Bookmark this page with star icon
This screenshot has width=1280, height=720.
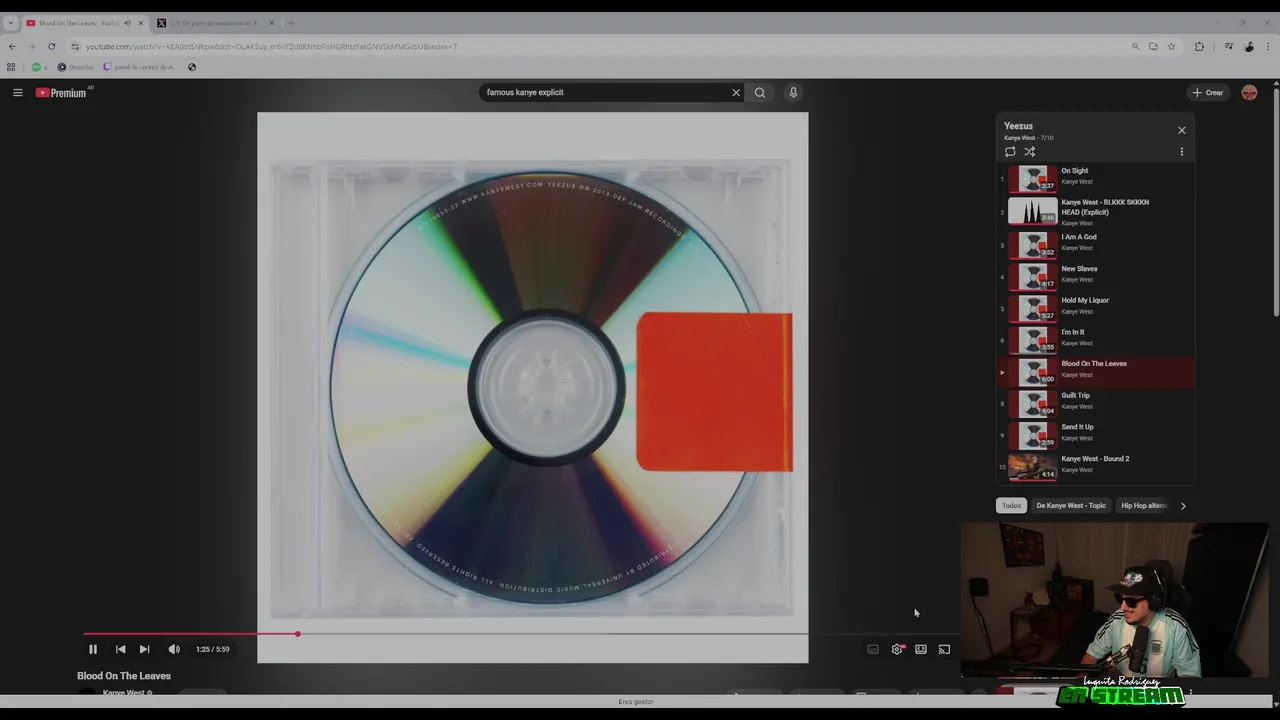pyautogui.click(x=1171, y=46)
